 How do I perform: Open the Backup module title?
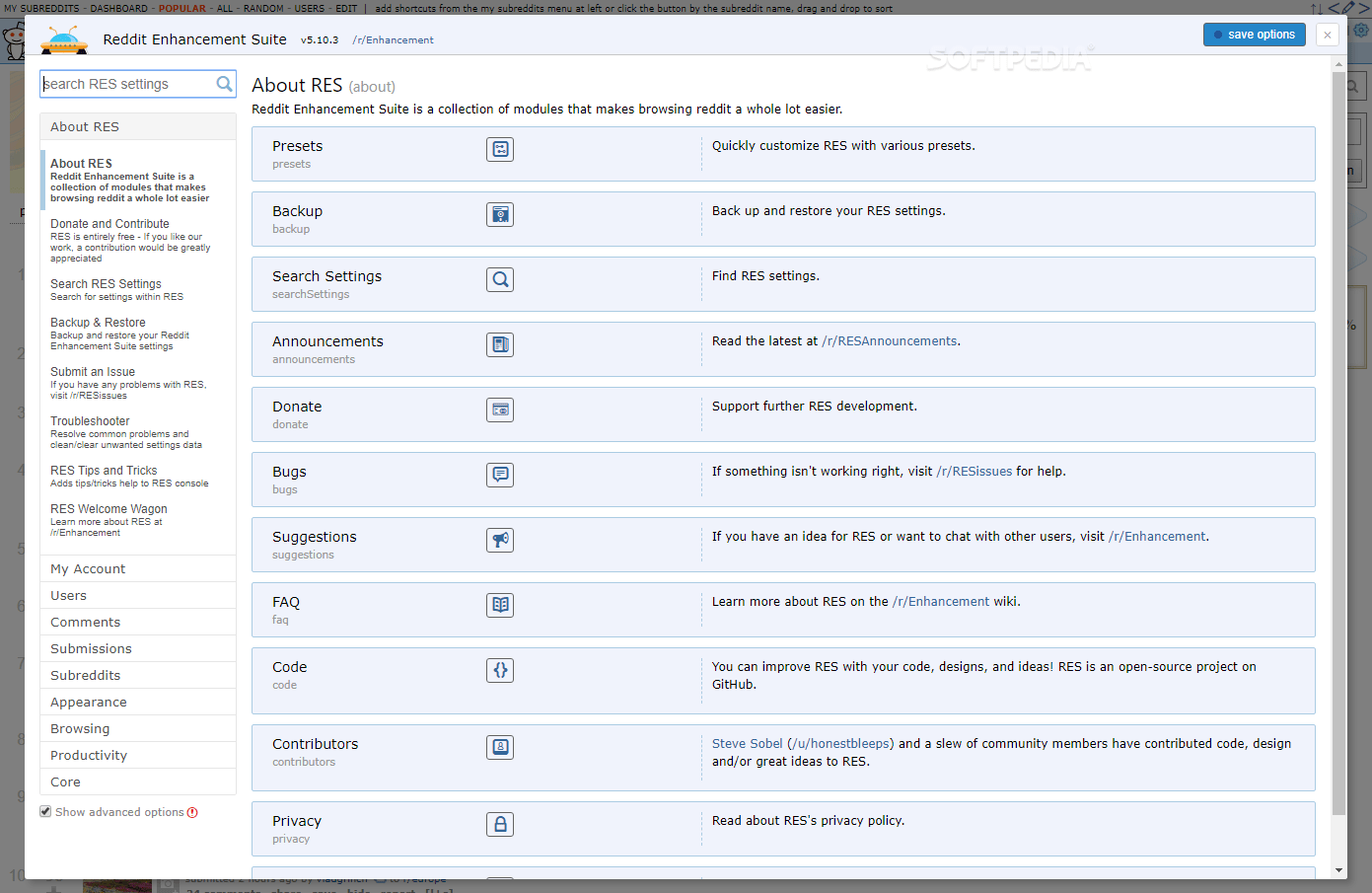(x=297, y=211)
